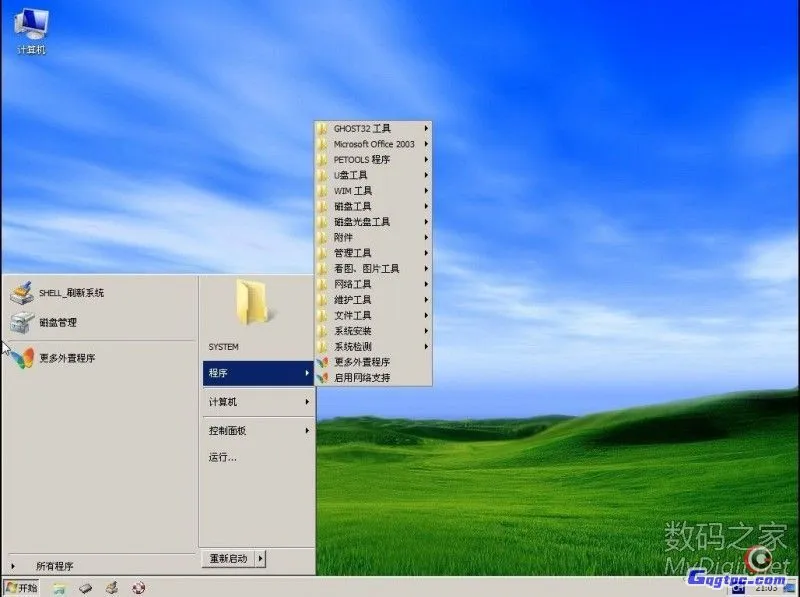Expand the Microsoft Office 2003 submenu
This screenshot has height=597, width=800.
click(x=428, y=145)
